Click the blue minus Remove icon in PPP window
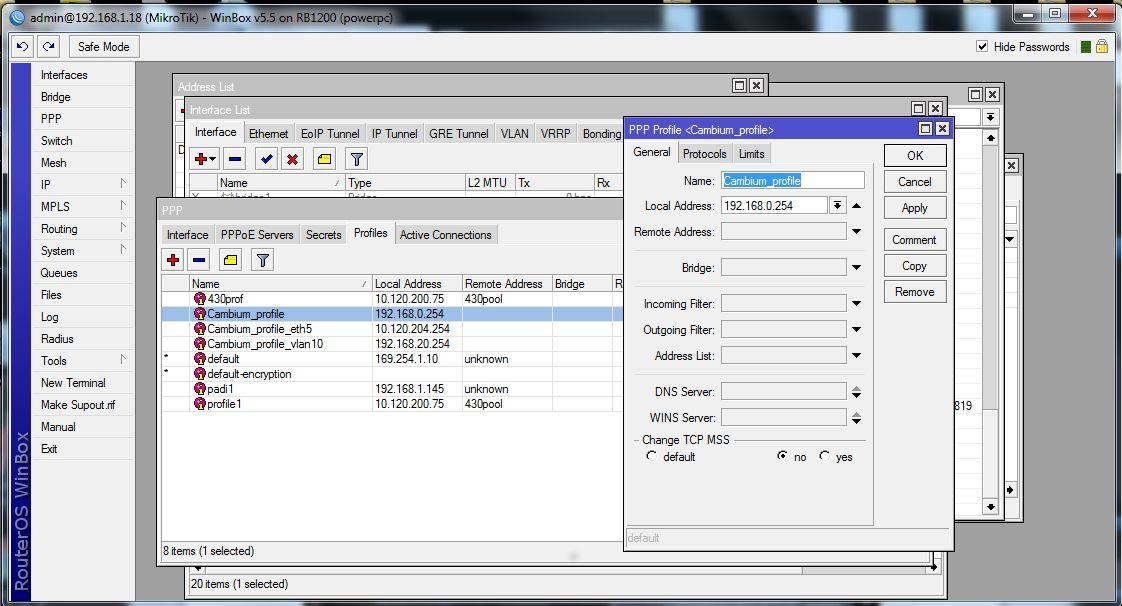Viewport: 1122px width, 606px height. click(200, 260)
